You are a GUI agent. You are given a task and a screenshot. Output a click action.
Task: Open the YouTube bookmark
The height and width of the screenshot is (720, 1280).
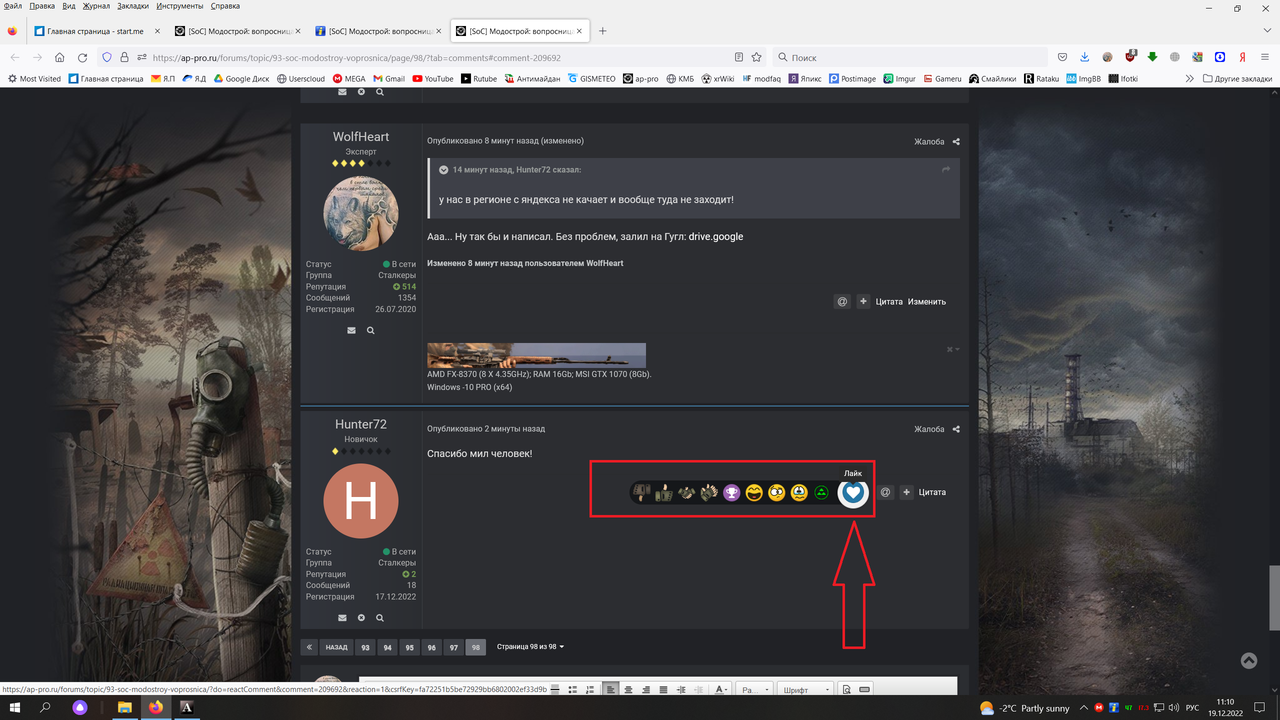[x=432, y=78]
